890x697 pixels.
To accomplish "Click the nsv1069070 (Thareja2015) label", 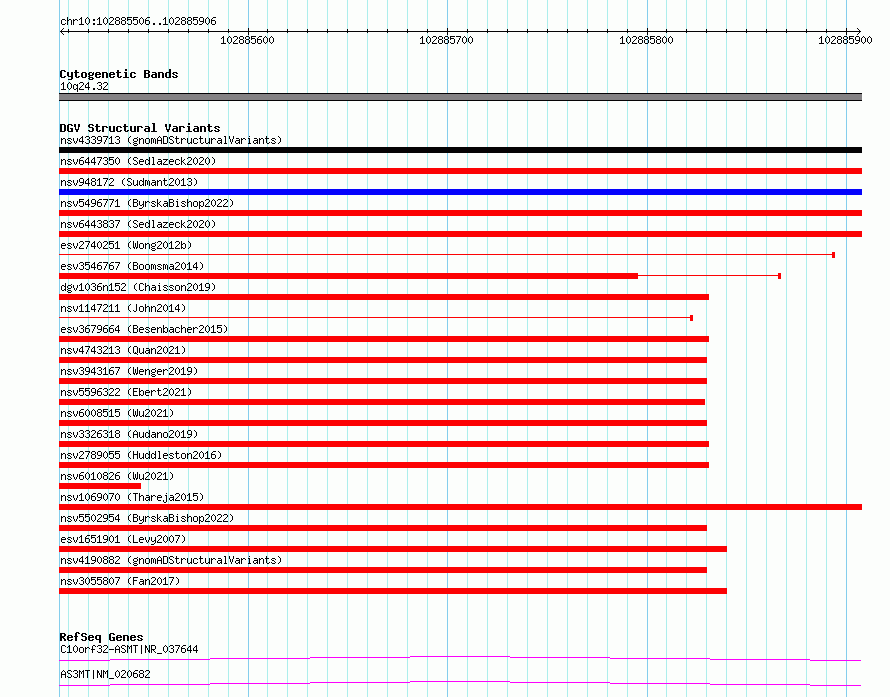I will click(x=132, y=497).
